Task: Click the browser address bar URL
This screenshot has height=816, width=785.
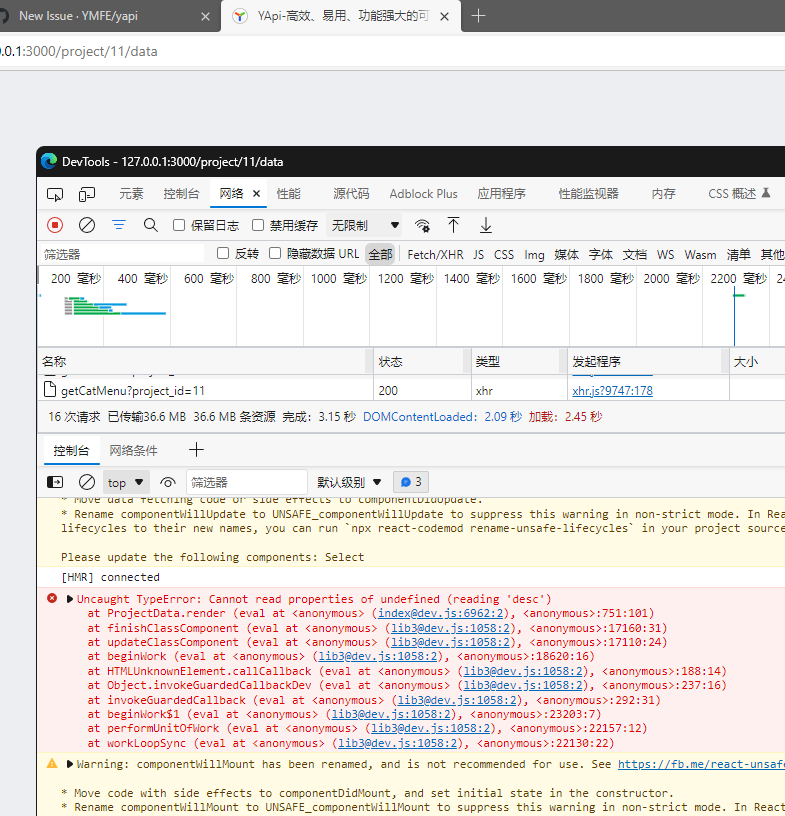Action: (78, 51)
